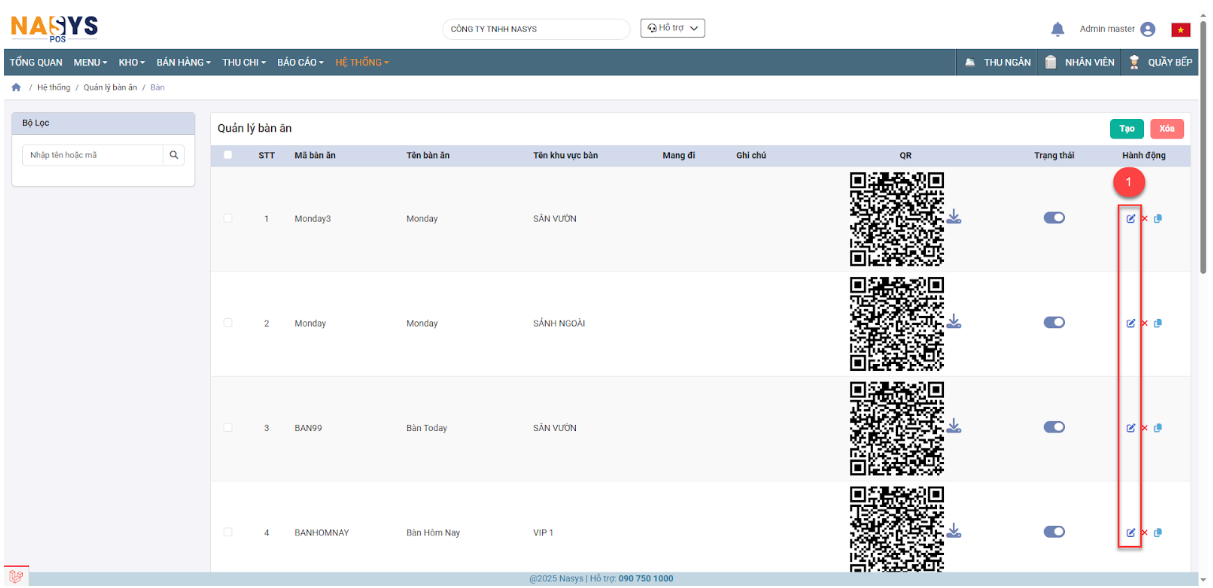
Task: Click the search magnifier in Bộ Lọc
Action: tap(174, 155)
